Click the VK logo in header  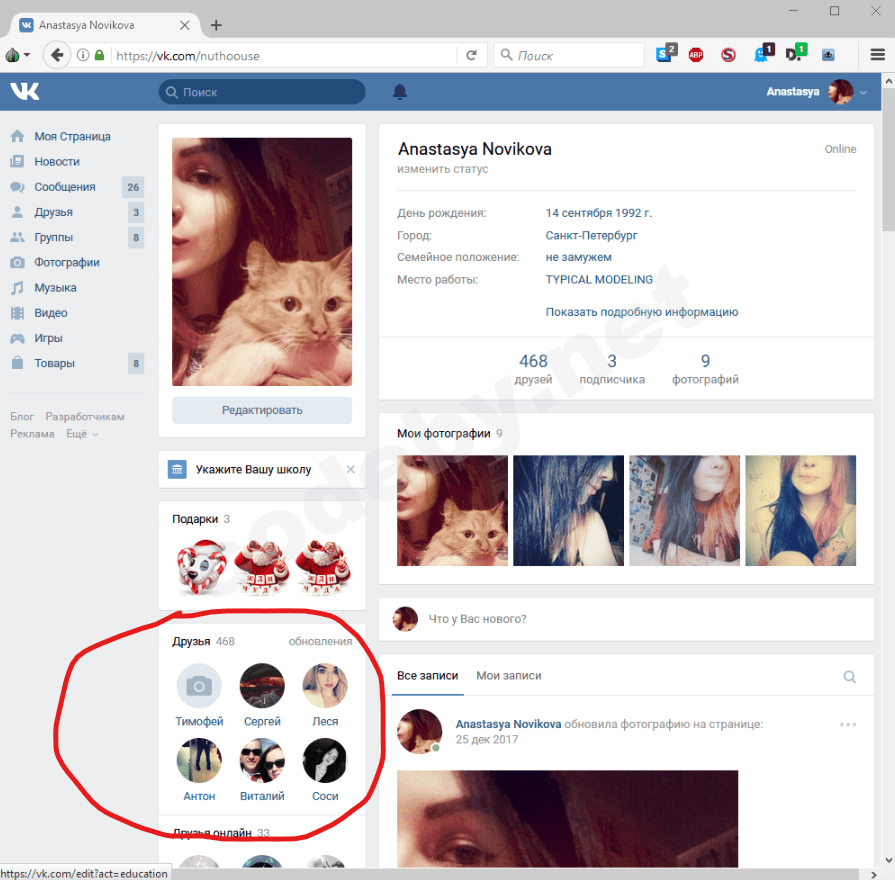tap(25, 91)
